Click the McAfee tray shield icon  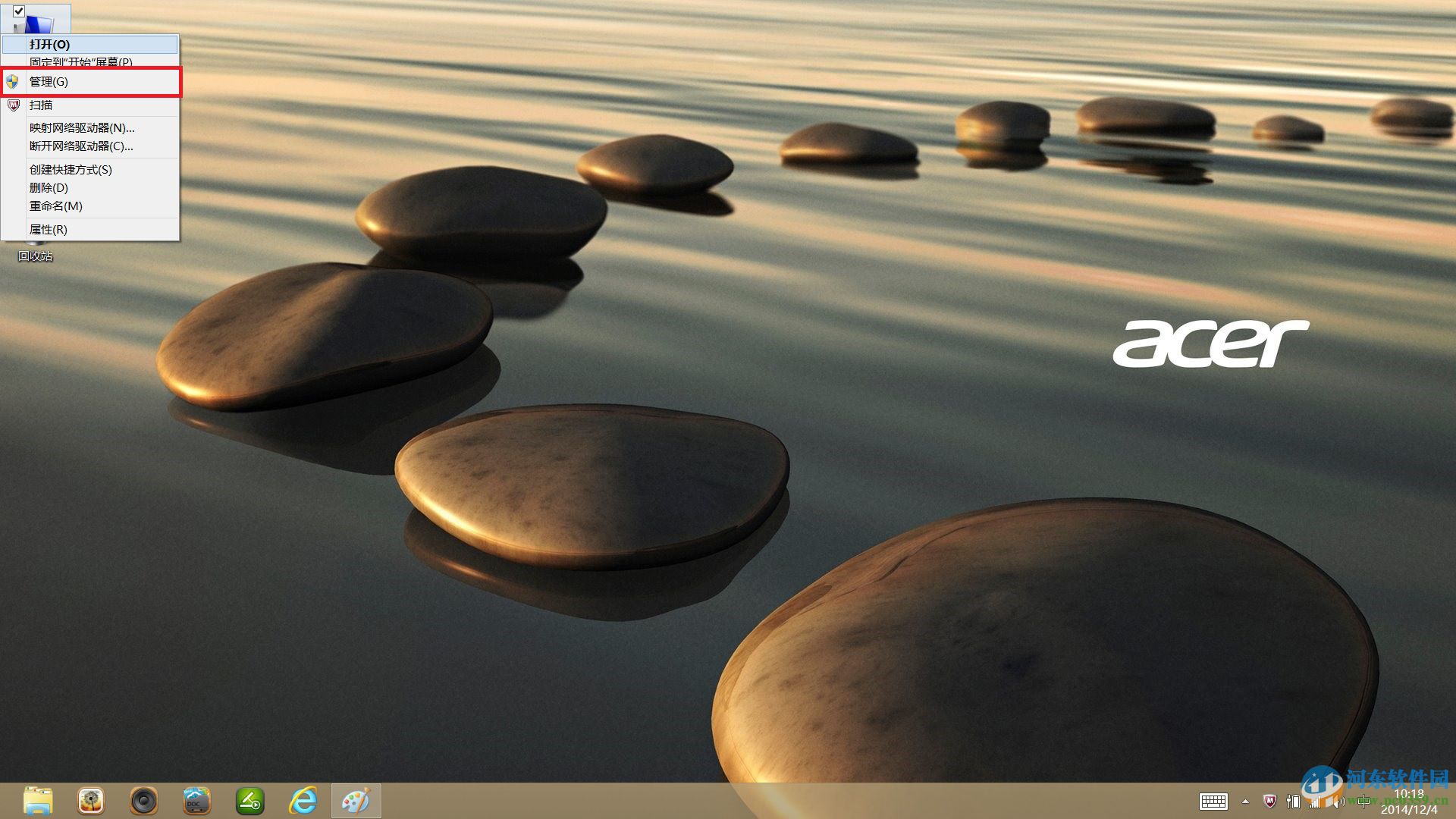pyautogui.click(x=1269, y=802)
